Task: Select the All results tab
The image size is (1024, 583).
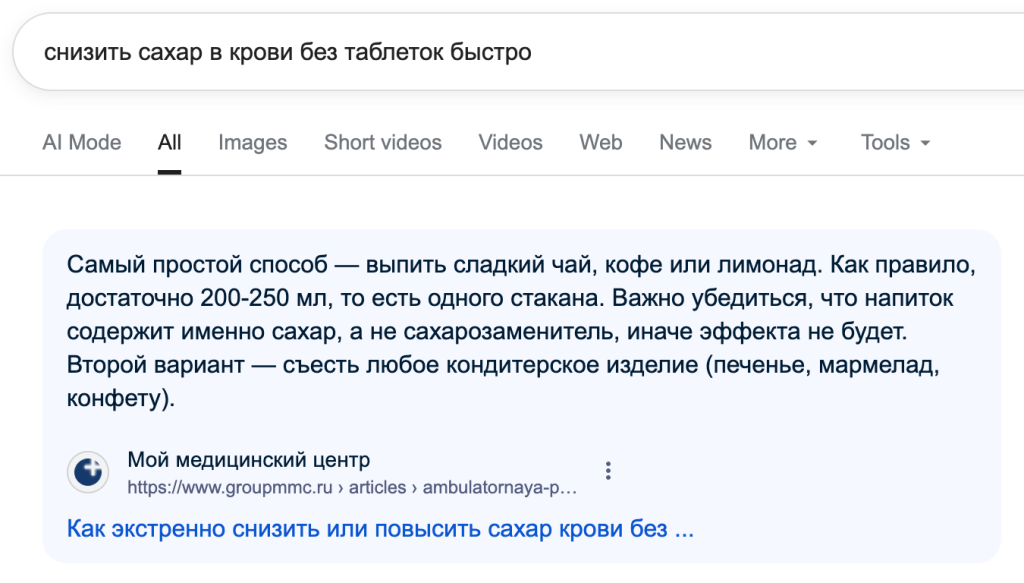Action: coord(169,142)
